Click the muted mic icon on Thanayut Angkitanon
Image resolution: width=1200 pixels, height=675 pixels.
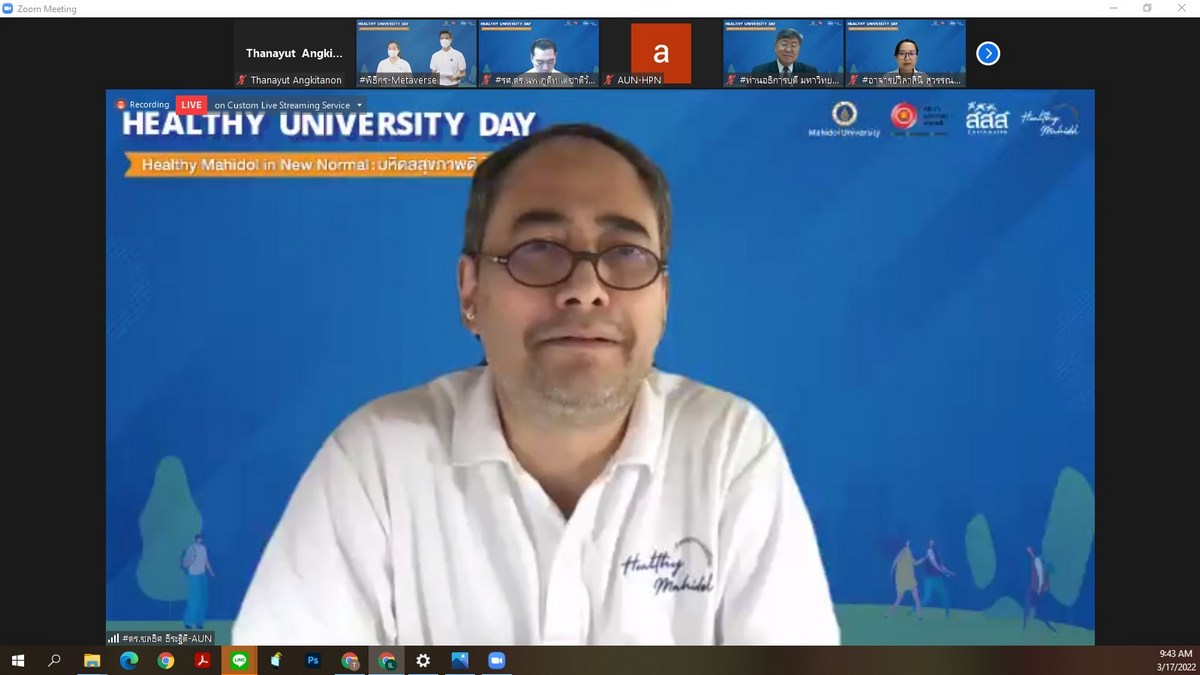(x=242, y=80)
